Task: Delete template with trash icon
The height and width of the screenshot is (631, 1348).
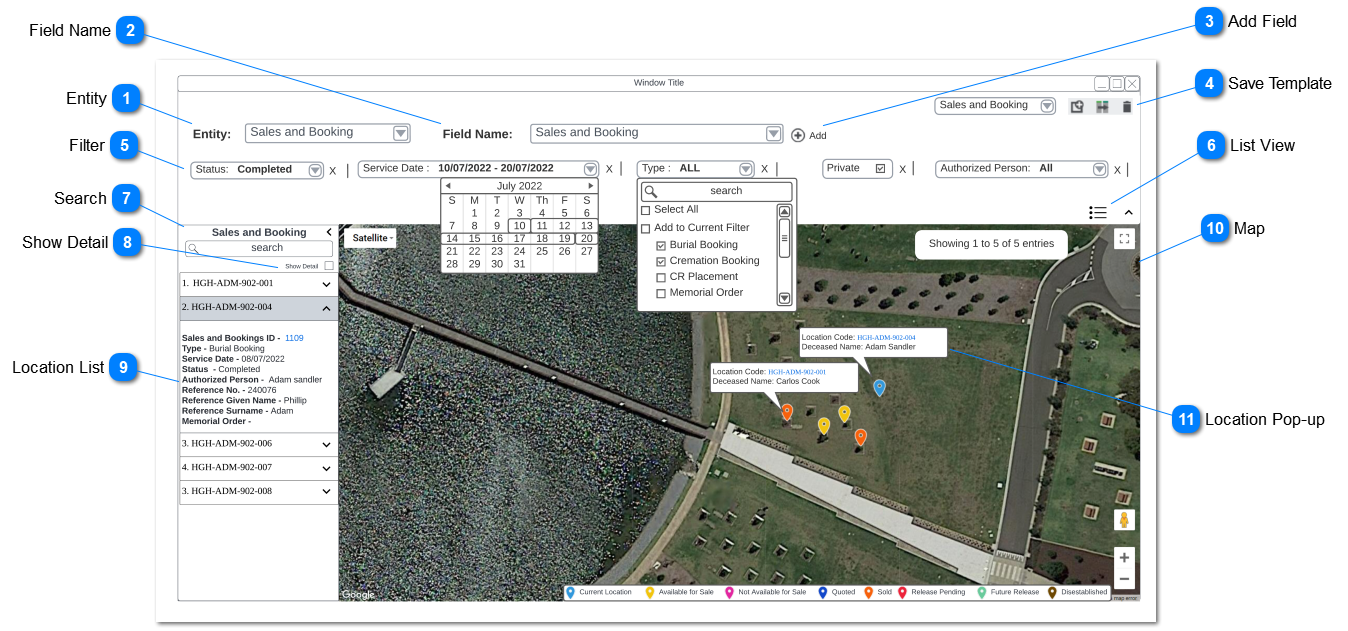Action: click(x=1127, y=107)
